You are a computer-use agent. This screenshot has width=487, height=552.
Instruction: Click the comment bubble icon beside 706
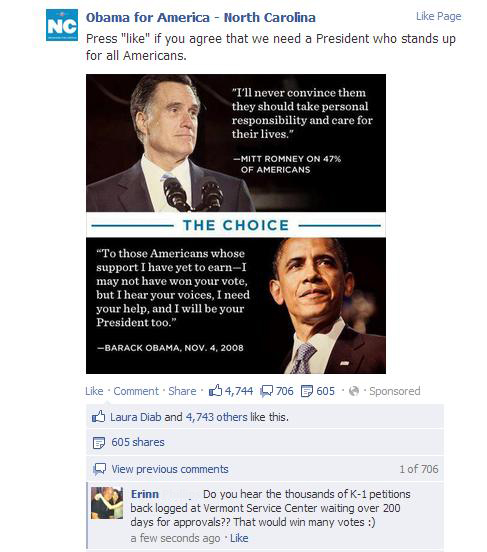266,391
